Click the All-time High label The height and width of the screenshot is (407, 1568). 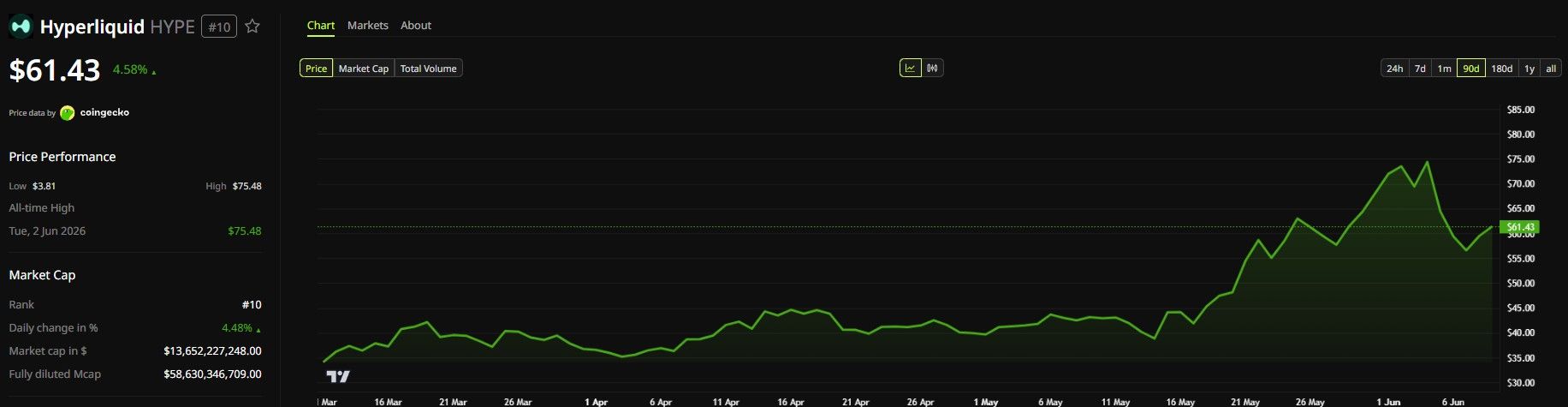point(42,208)
